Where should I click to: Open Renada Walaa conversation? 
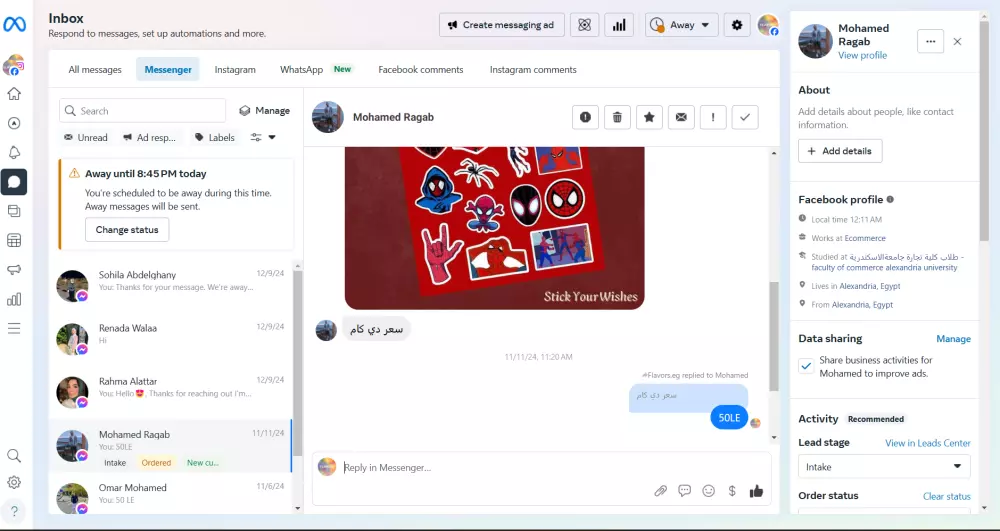coord(170,338)
